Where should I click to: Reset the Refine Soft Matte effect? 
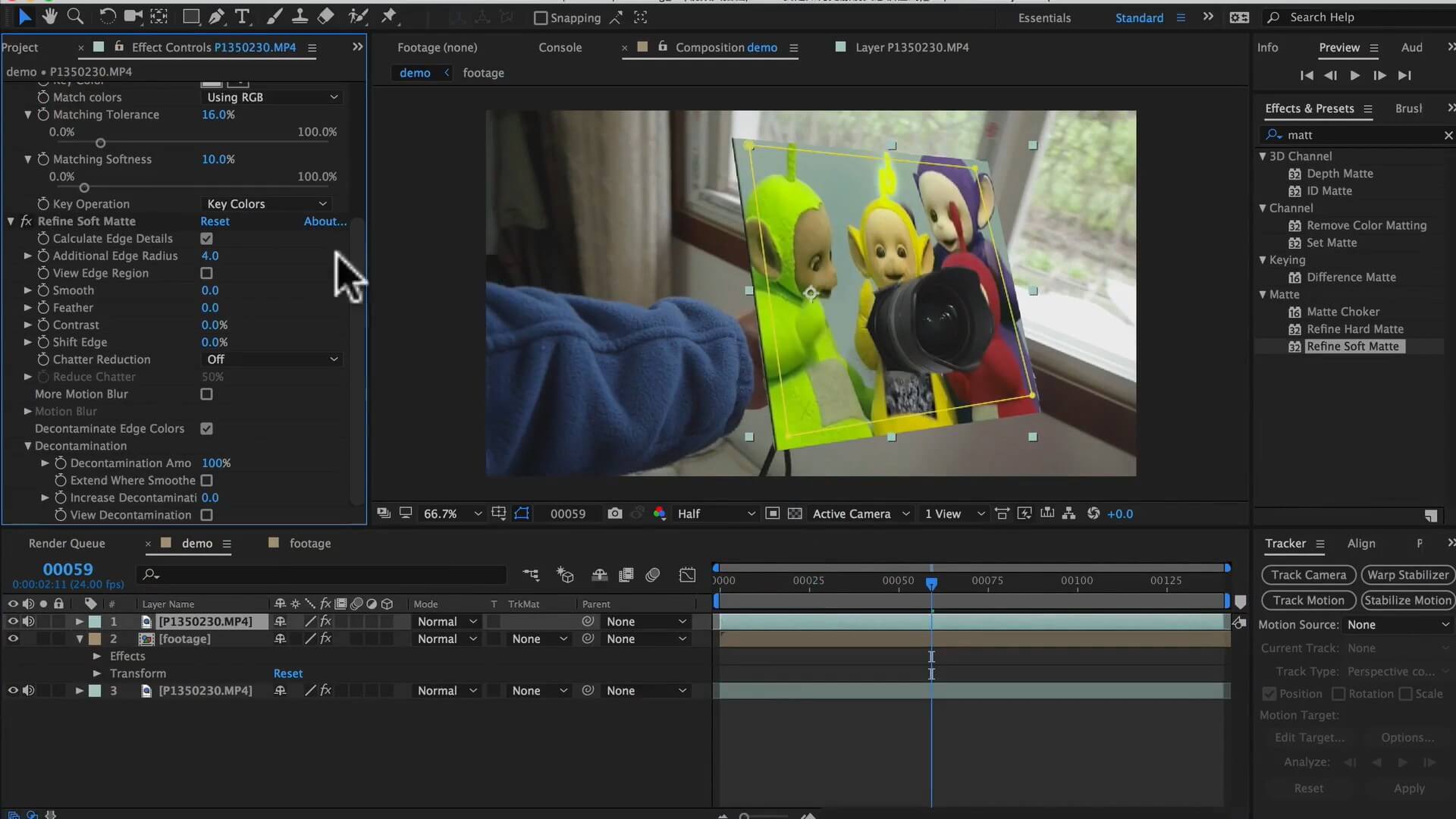click(x=215, y=221)
